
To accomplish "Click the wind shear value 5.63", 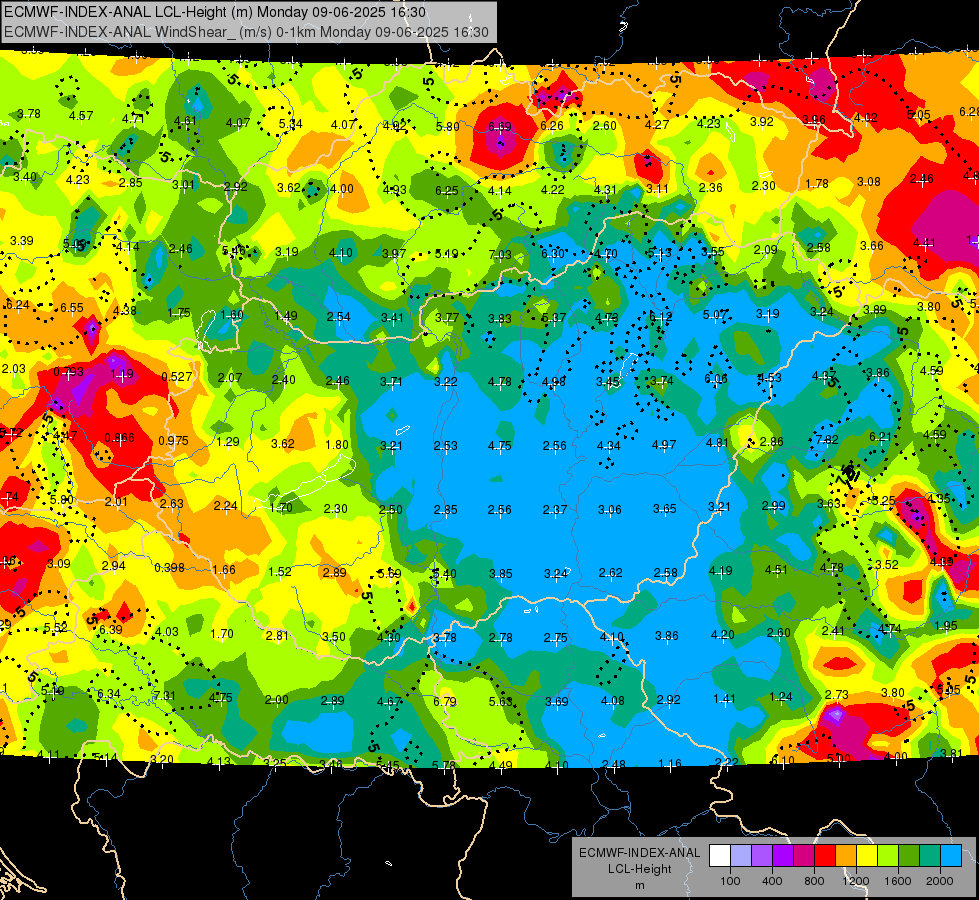I will point(501,701).
